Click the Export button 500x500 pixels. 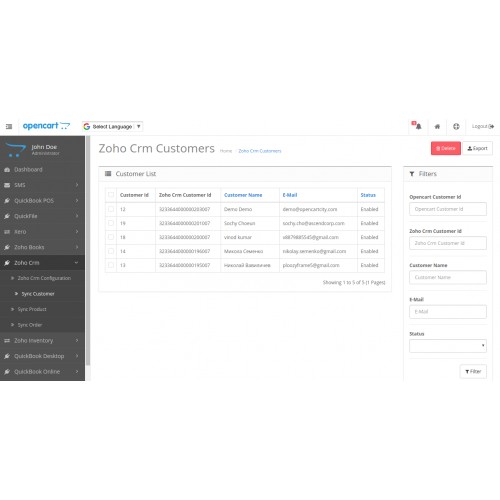point(477,148)
